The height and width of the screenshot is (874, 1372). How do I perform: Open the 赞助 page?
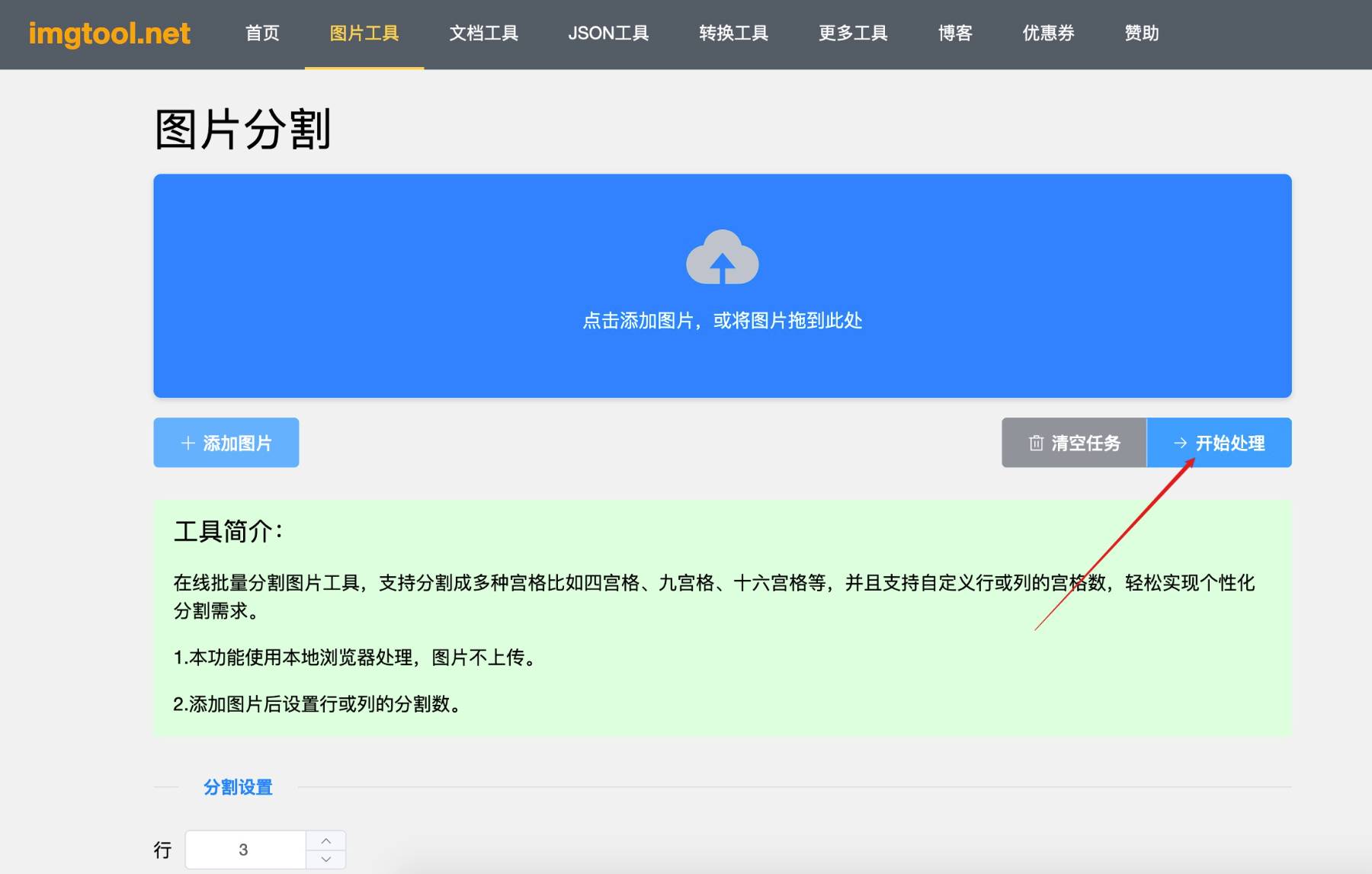click(x=1141, y=34)
